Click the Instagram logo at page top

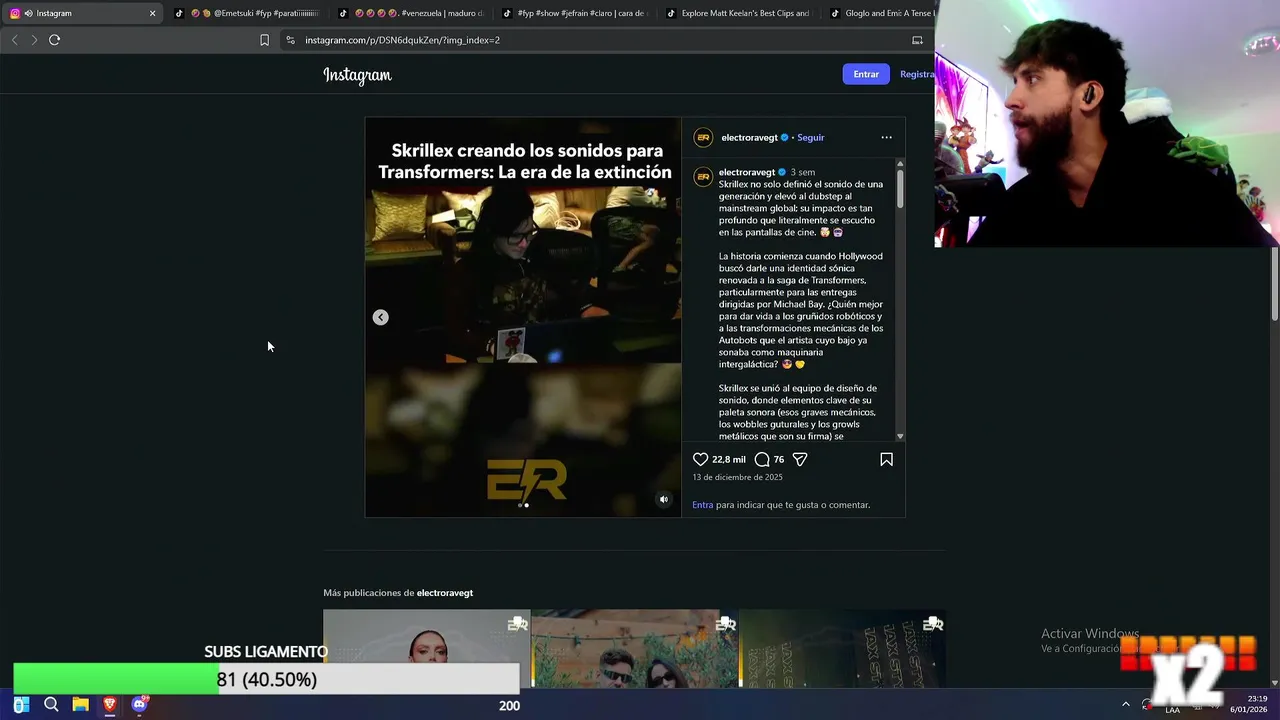point(357,75)
